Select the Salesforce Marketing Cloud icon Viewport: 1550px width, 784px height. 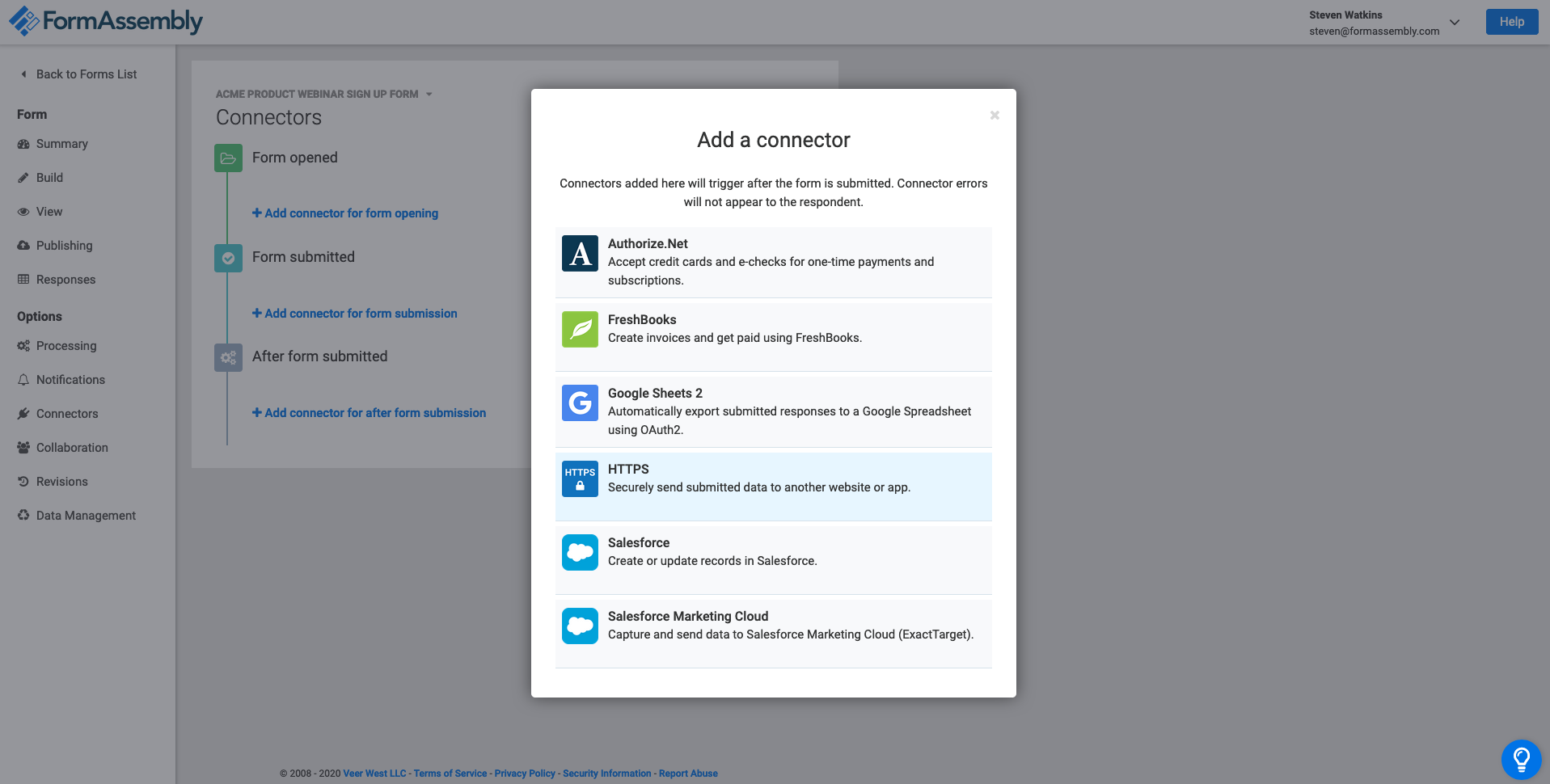click(x=580, y=626)
